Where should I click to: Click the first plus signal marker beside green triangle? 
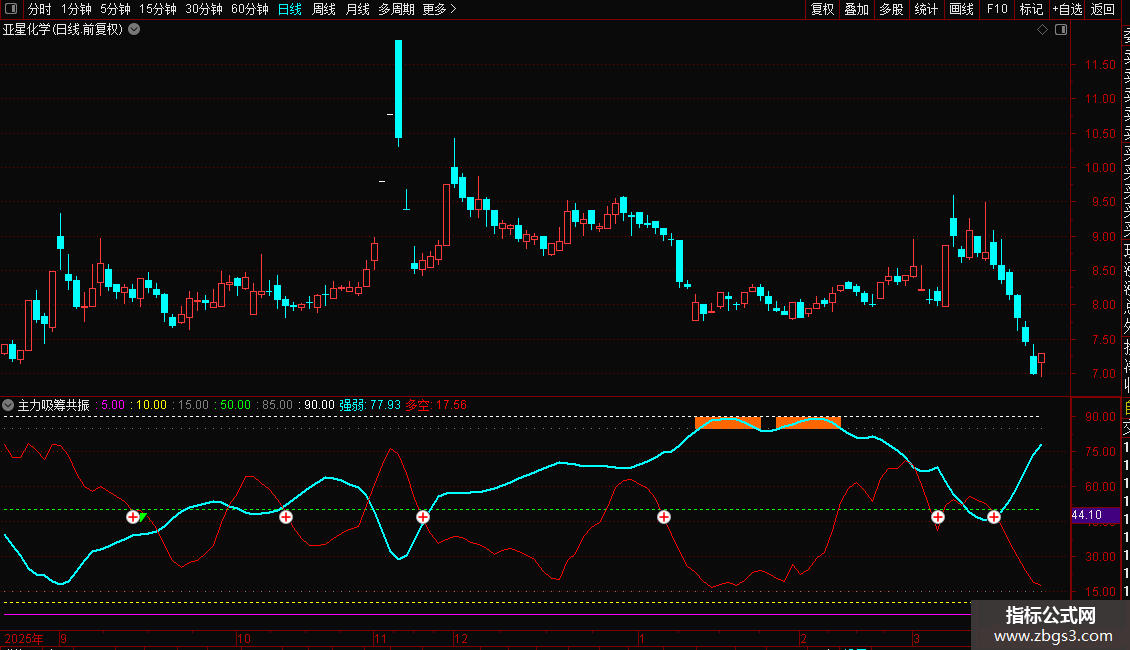[x=133, y=517]
